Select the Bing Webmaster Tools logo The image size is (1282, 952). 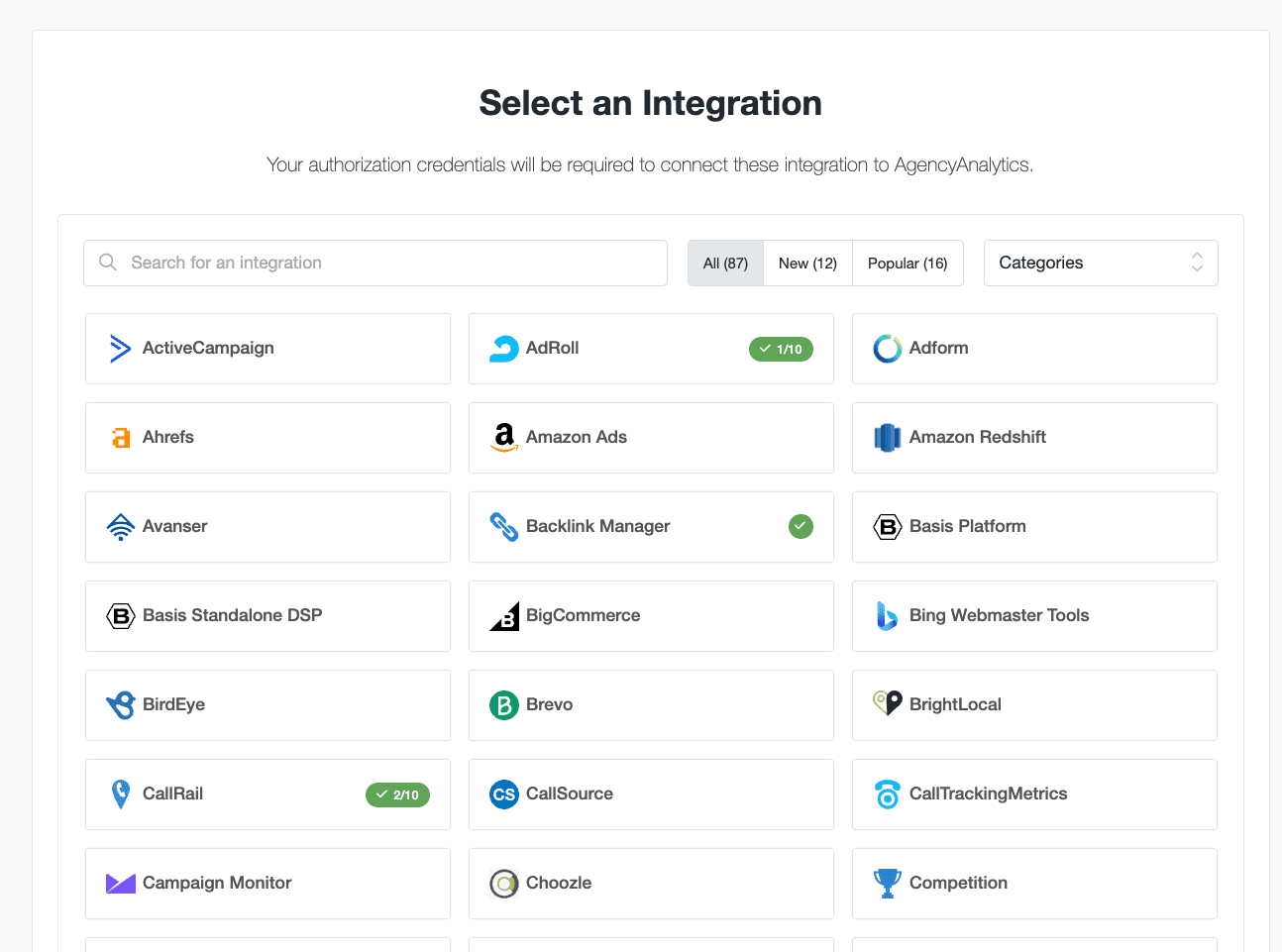[887, 616]
